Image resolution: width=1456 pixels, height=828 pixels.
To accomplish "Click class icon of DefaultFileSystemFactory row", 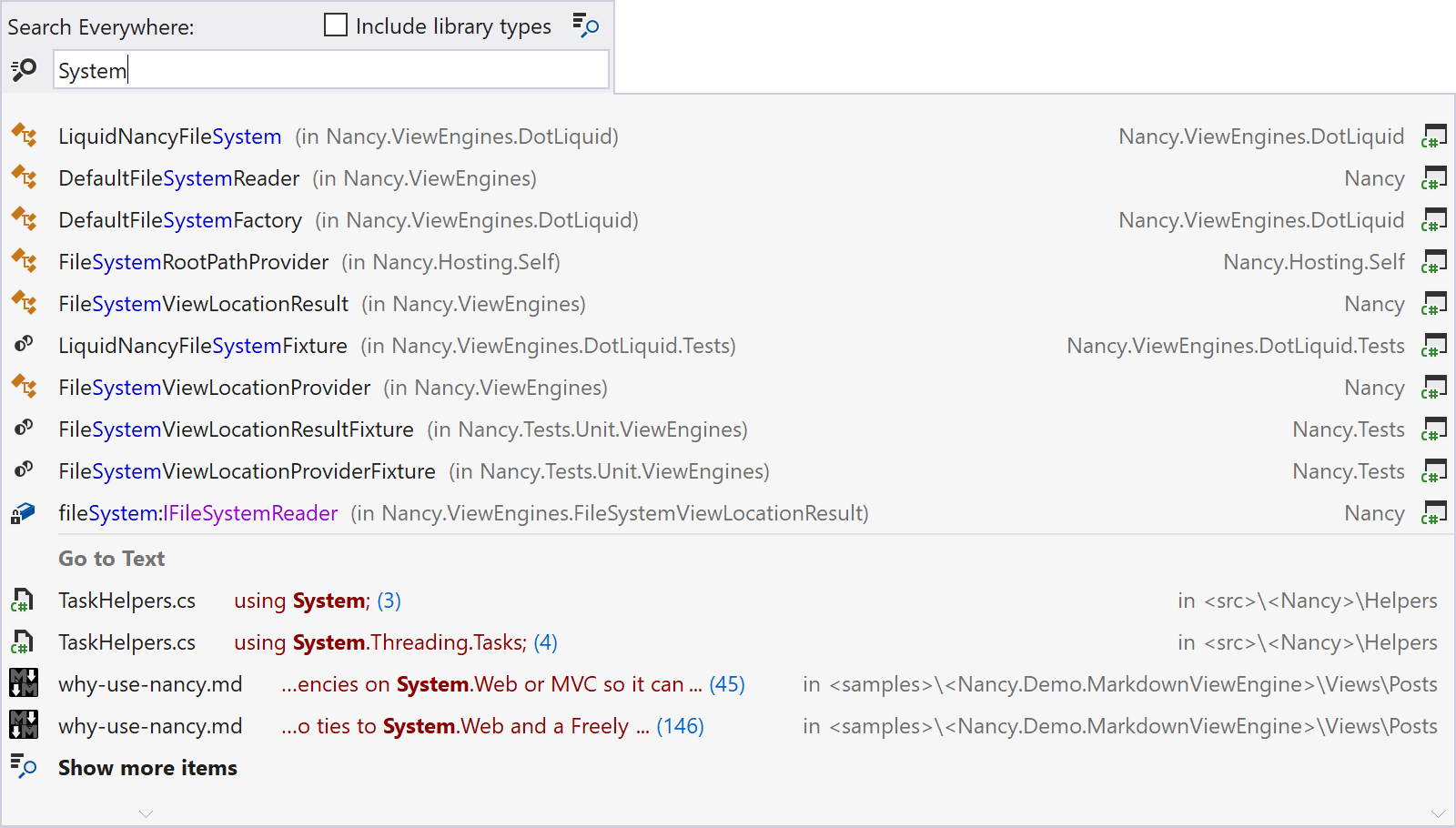I will click(x=24, y=220).
